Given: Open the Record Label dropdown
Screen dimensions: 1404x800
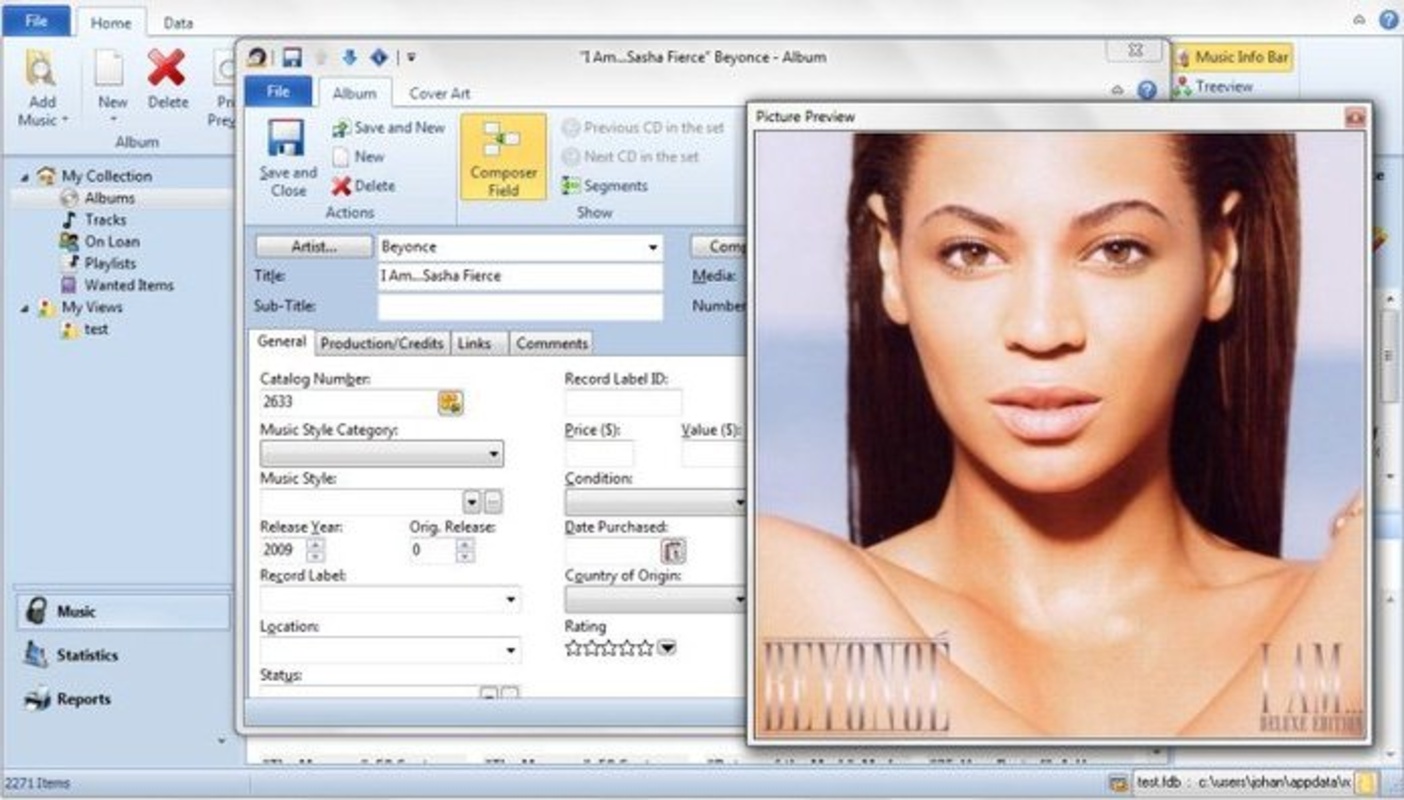Looking at the screenshot, I should coord(510,599).
